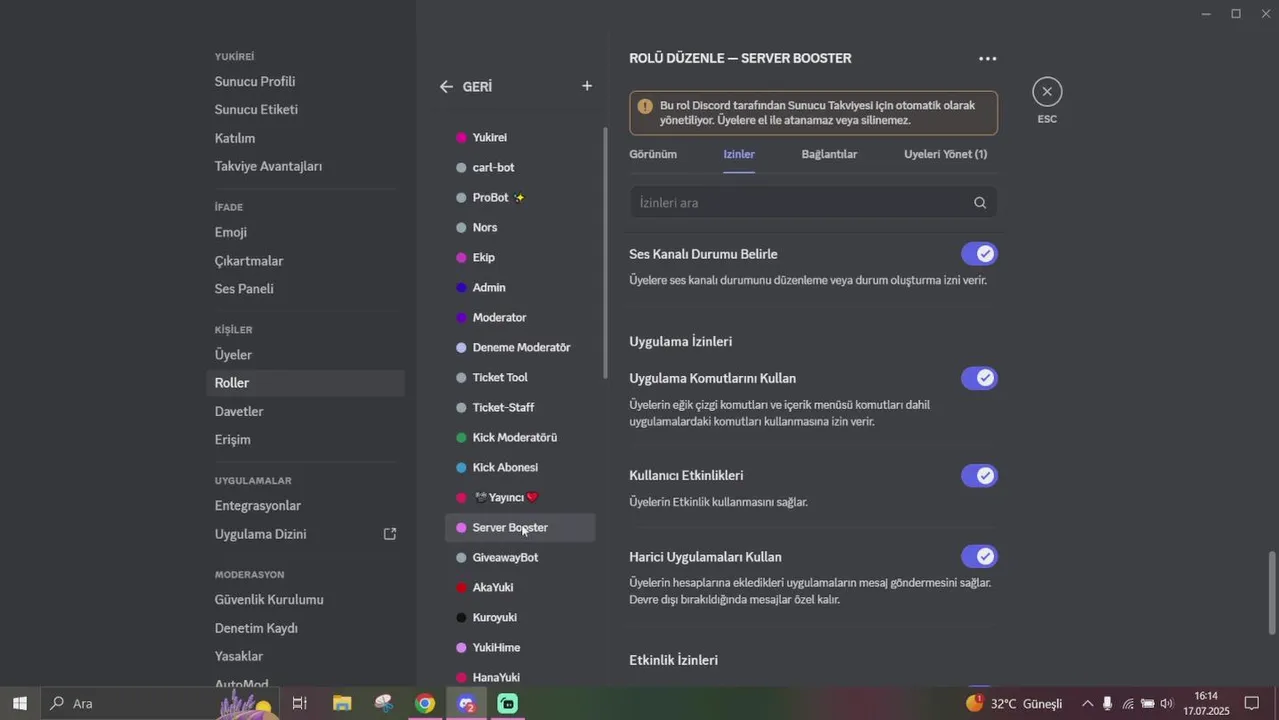The width and height of the screenshot is (1279, 720).
Task: Click the permissions panel scrollbar thumb
Action: tap(1272, 593)
